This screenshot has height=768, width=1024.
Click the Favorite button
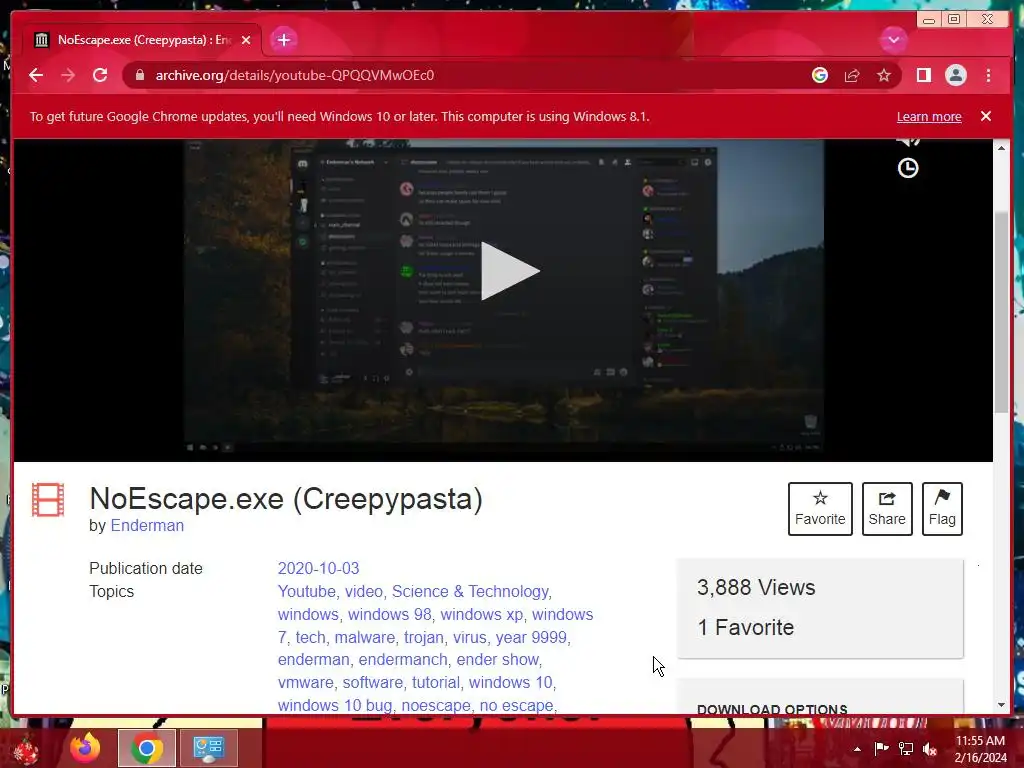(820, 509)
